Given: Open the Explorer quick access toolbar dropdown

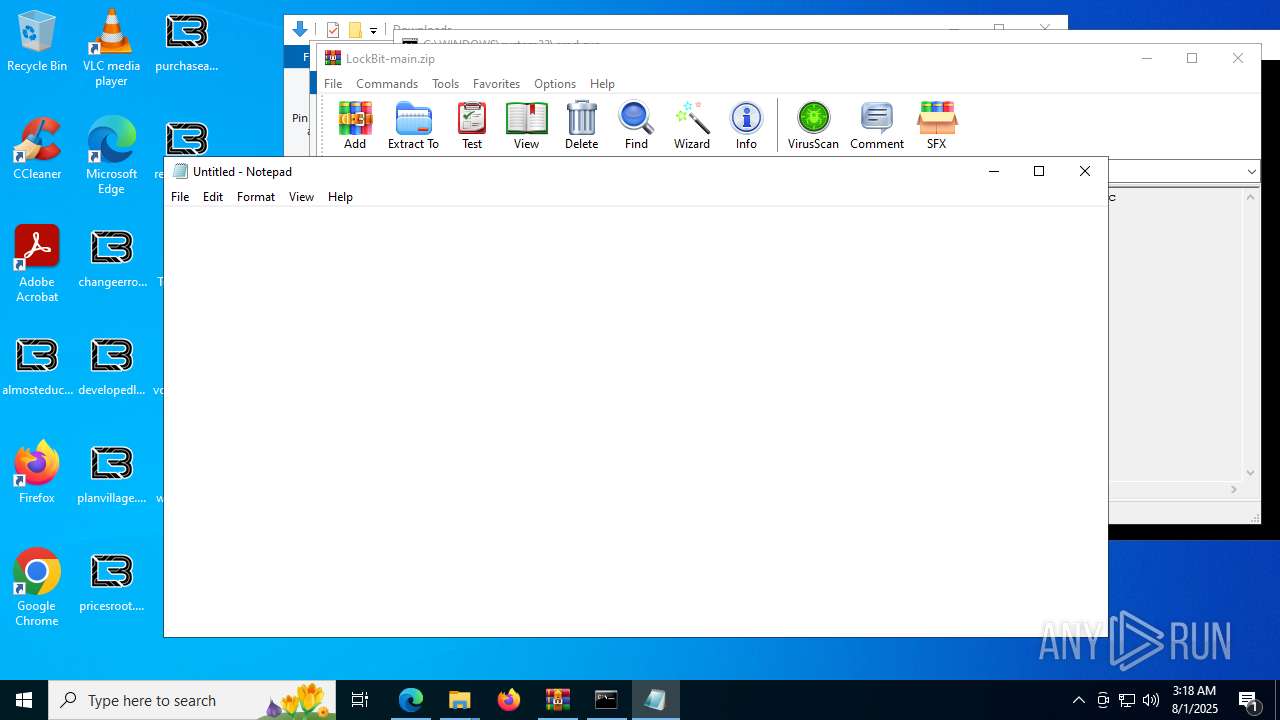Looking at the screenshot, I should (373, 31).
